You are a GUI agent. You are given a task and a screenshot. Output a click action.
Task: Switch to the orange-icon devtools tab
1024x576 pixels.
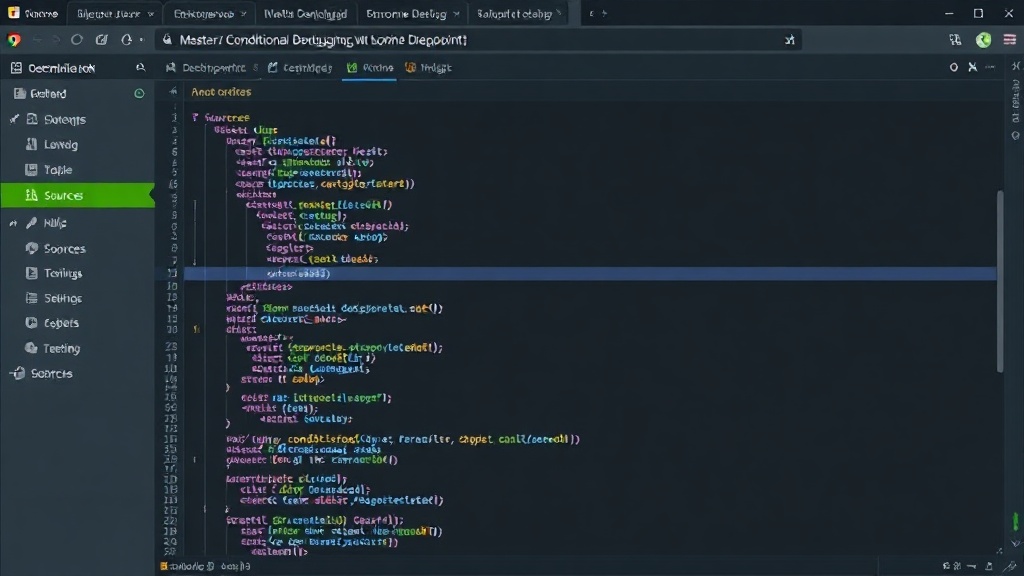pos(428,68)
